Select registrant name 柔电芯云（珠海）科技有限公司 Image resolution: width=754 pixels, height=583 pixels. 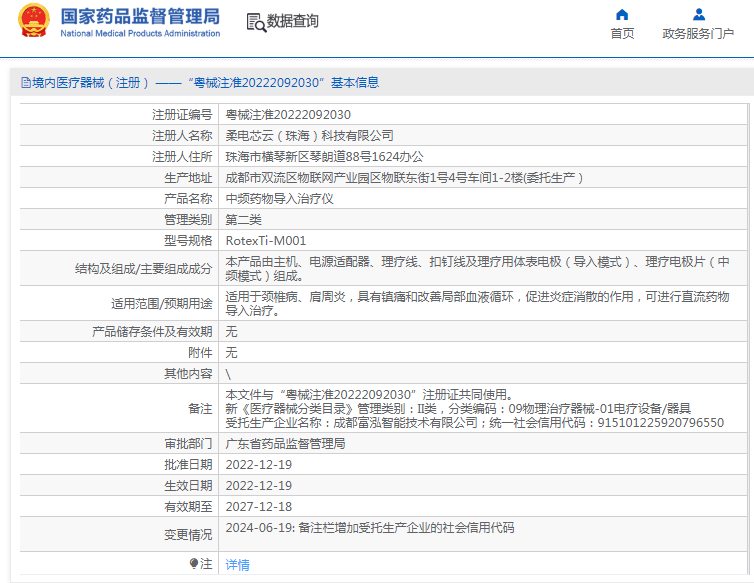click(309, 136)
